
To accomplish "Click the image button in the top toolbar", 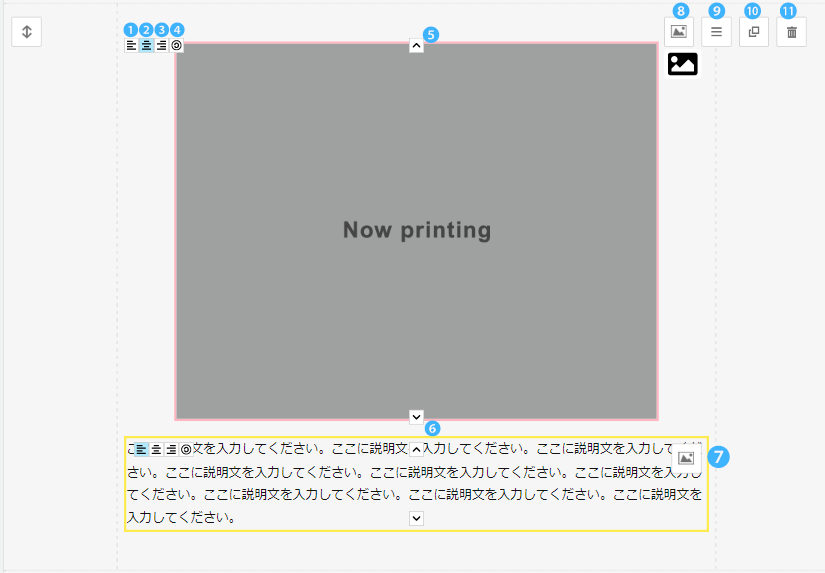I will (679, 32).
